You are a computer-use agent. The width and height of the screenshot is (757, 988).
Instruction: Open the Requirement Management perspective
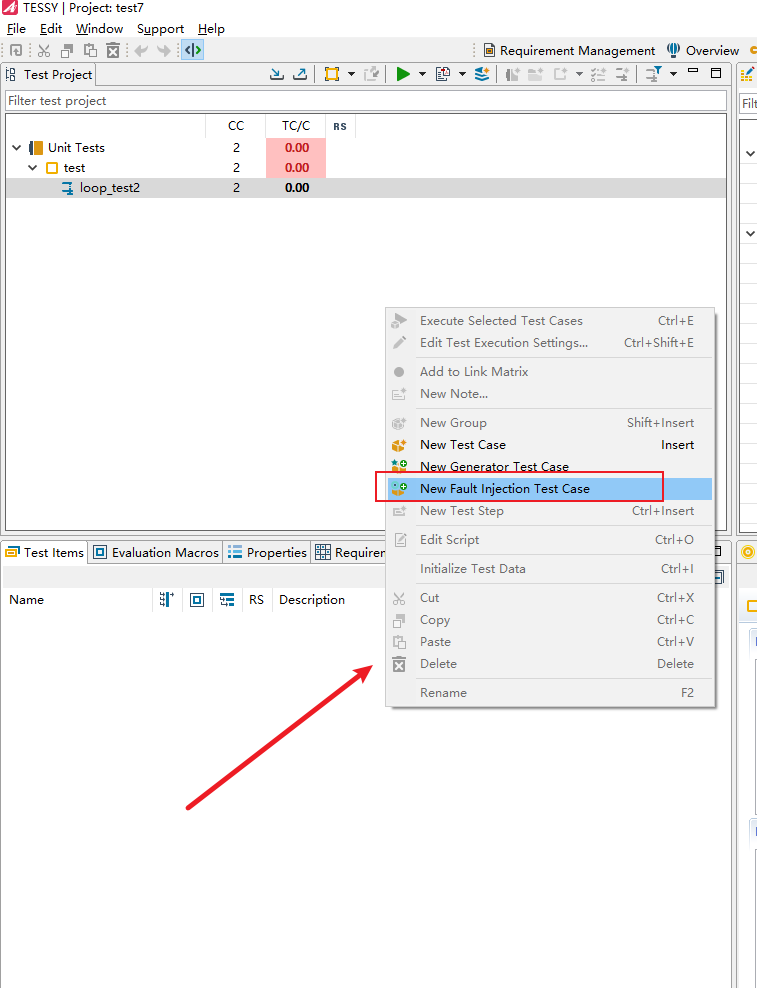569,50
